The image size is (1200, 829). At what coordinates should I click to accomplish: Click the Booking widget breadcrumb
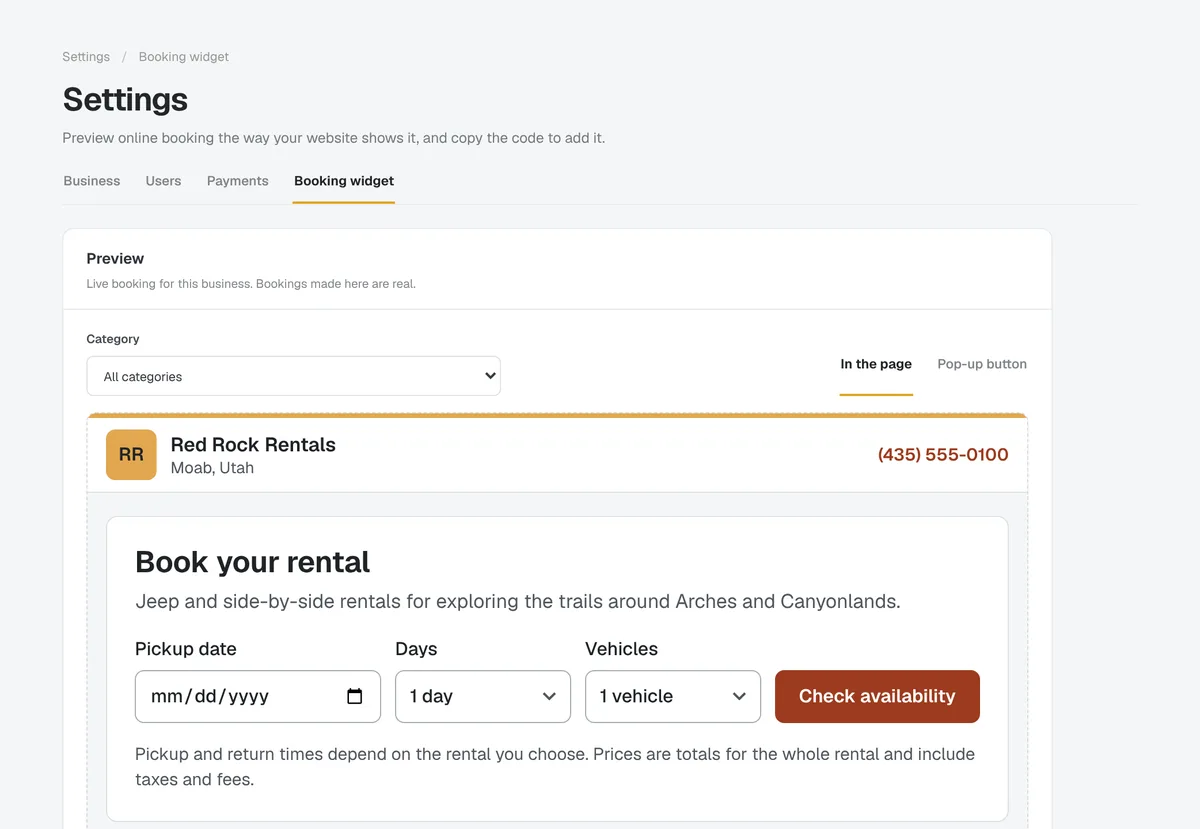point(184,57)
